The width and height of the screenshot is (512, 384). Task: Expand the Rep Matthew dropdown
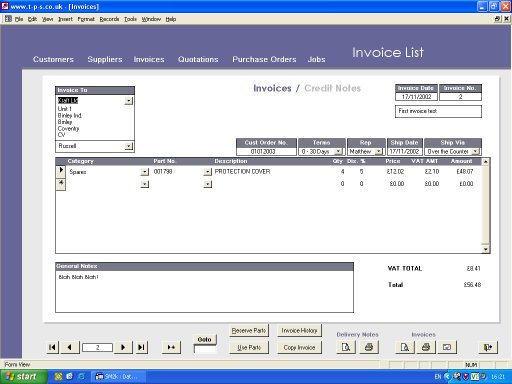[379, 151]
